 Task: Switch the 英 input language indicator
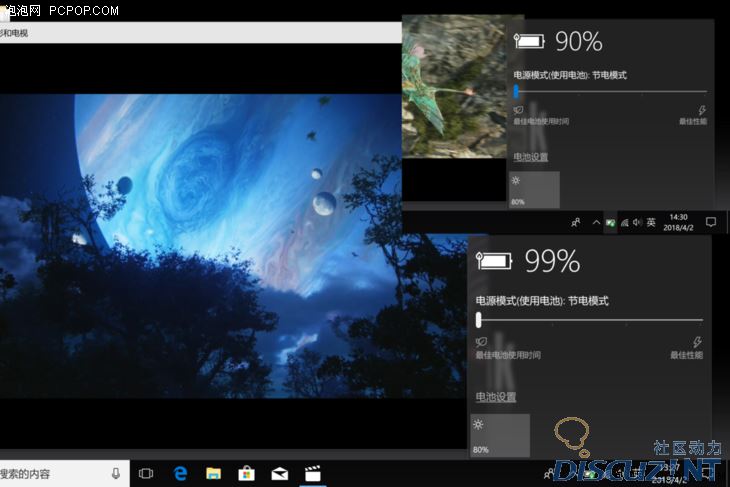coord(651,222)
